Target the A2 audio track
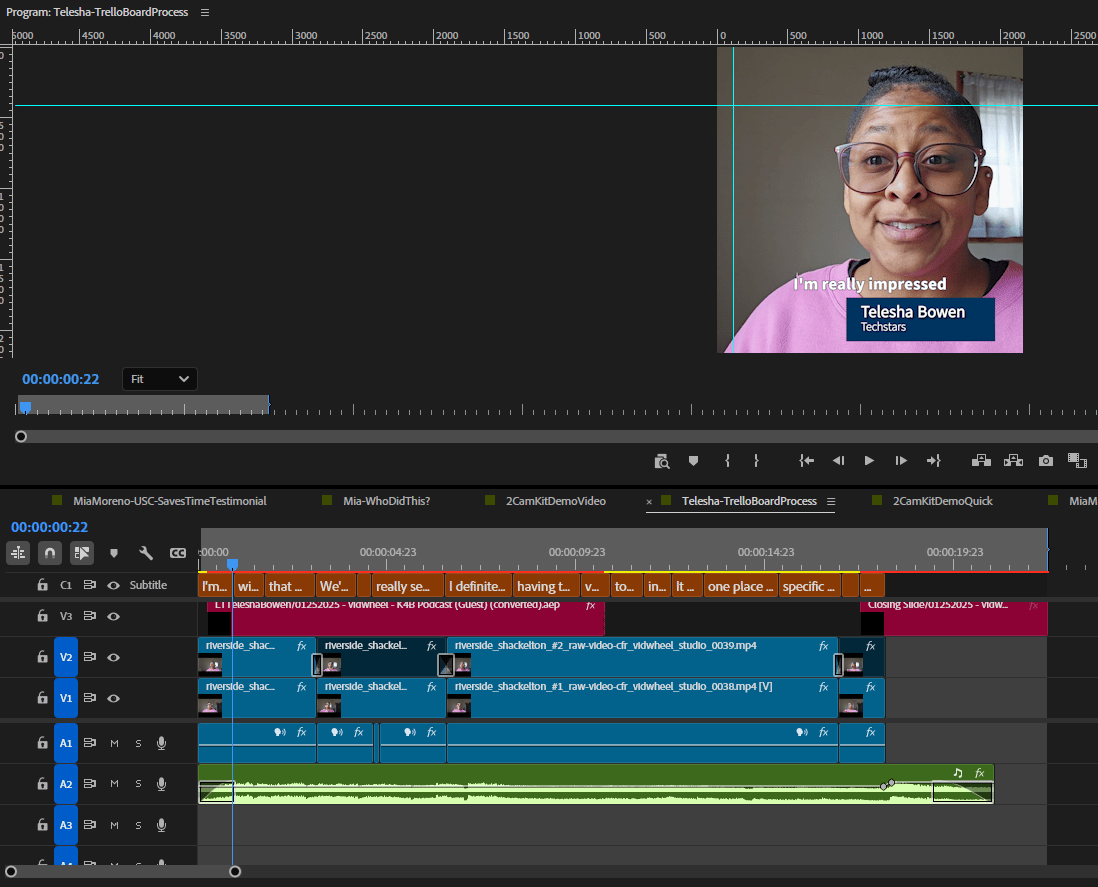Screen dimensions: 1098x887 [66, 784]
